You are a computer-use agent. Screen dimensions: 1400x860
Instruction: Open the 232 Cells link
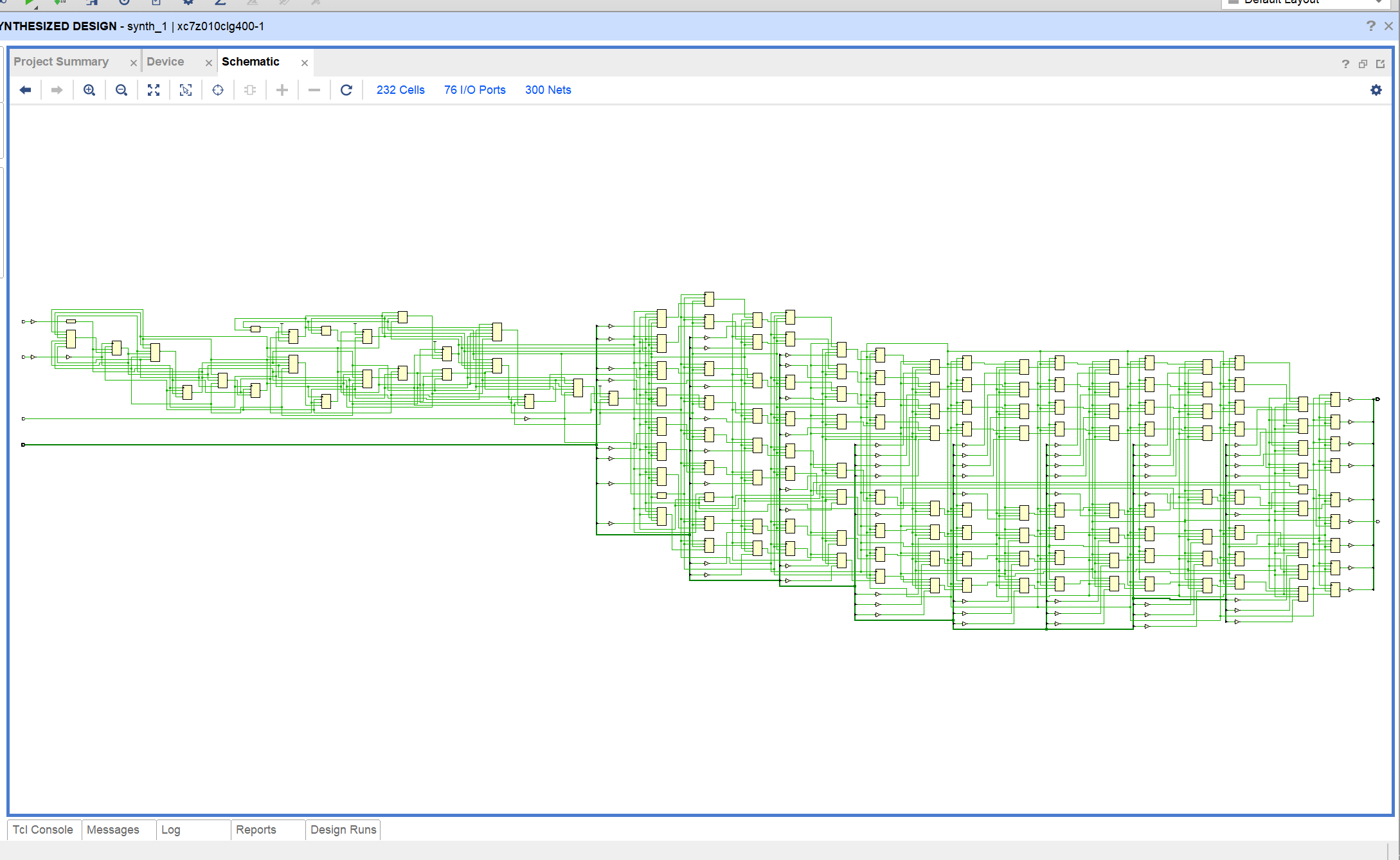pyautogui.click(x=400, y=90)
